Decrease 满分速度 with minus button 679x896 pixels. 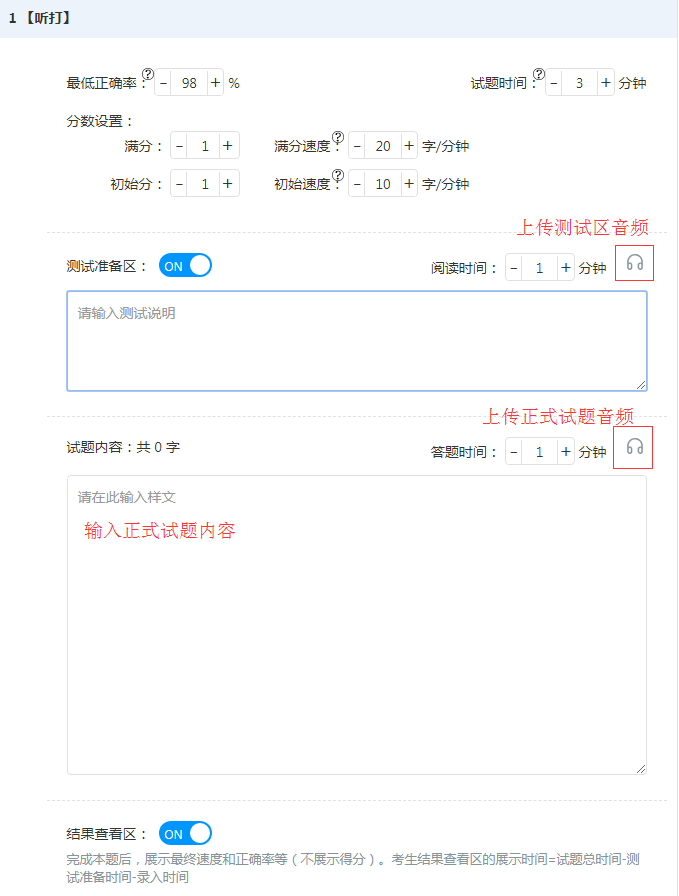coord(357,146)
